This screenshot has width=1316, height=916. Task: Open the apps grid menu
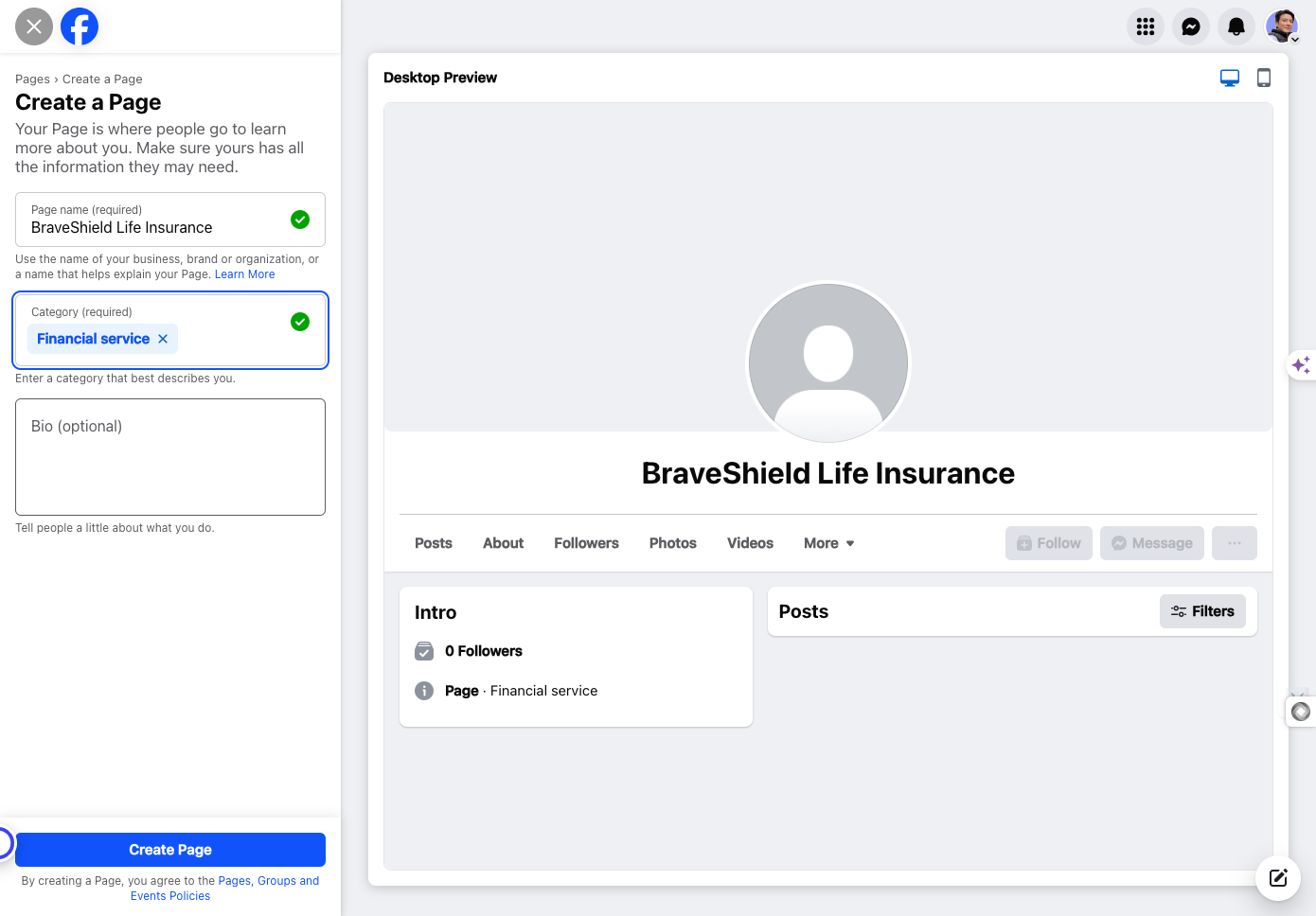[x=1146, y=26]
